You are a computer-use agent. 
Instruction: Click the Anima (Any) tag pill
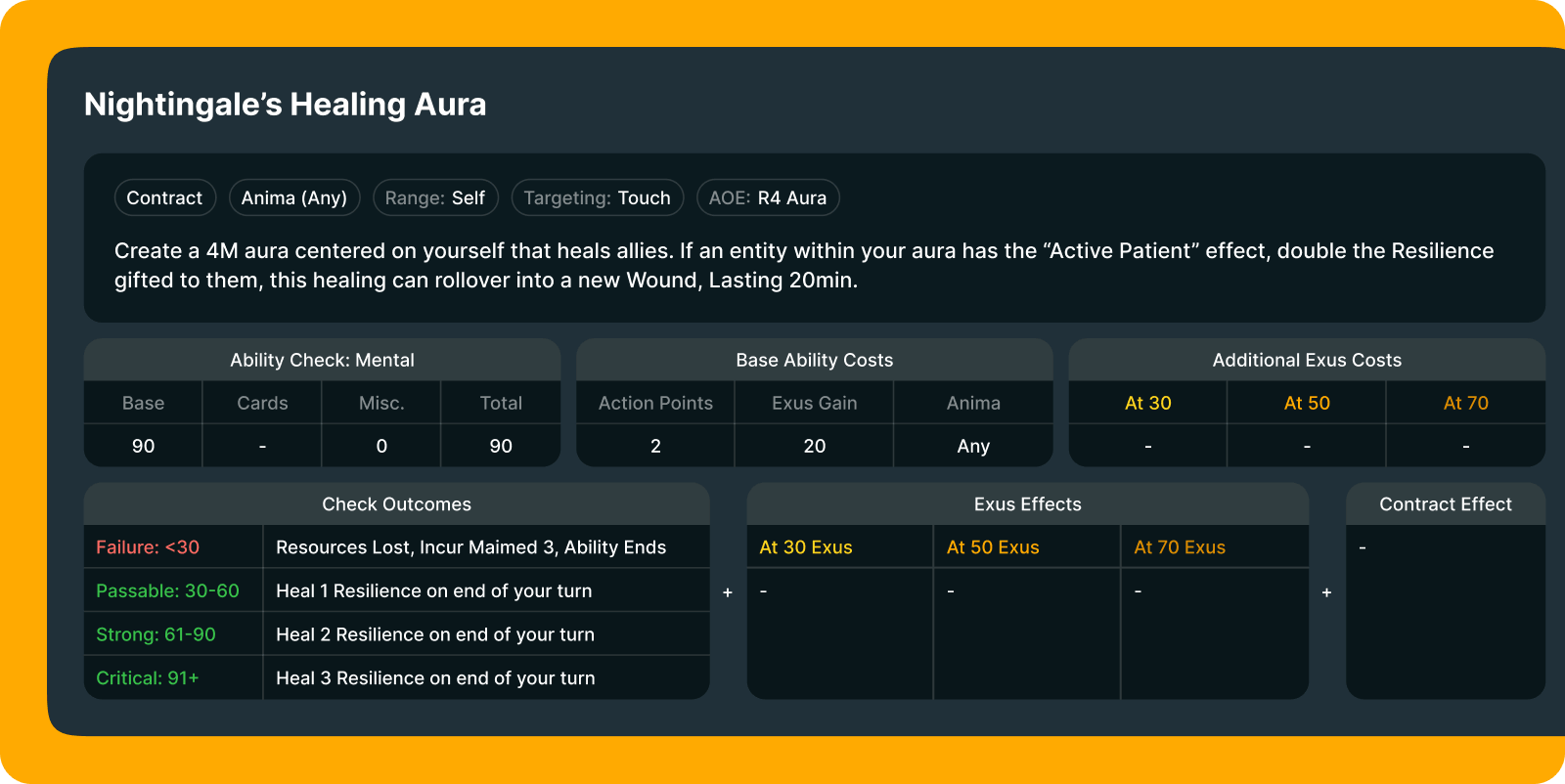(x=294, y=197)
